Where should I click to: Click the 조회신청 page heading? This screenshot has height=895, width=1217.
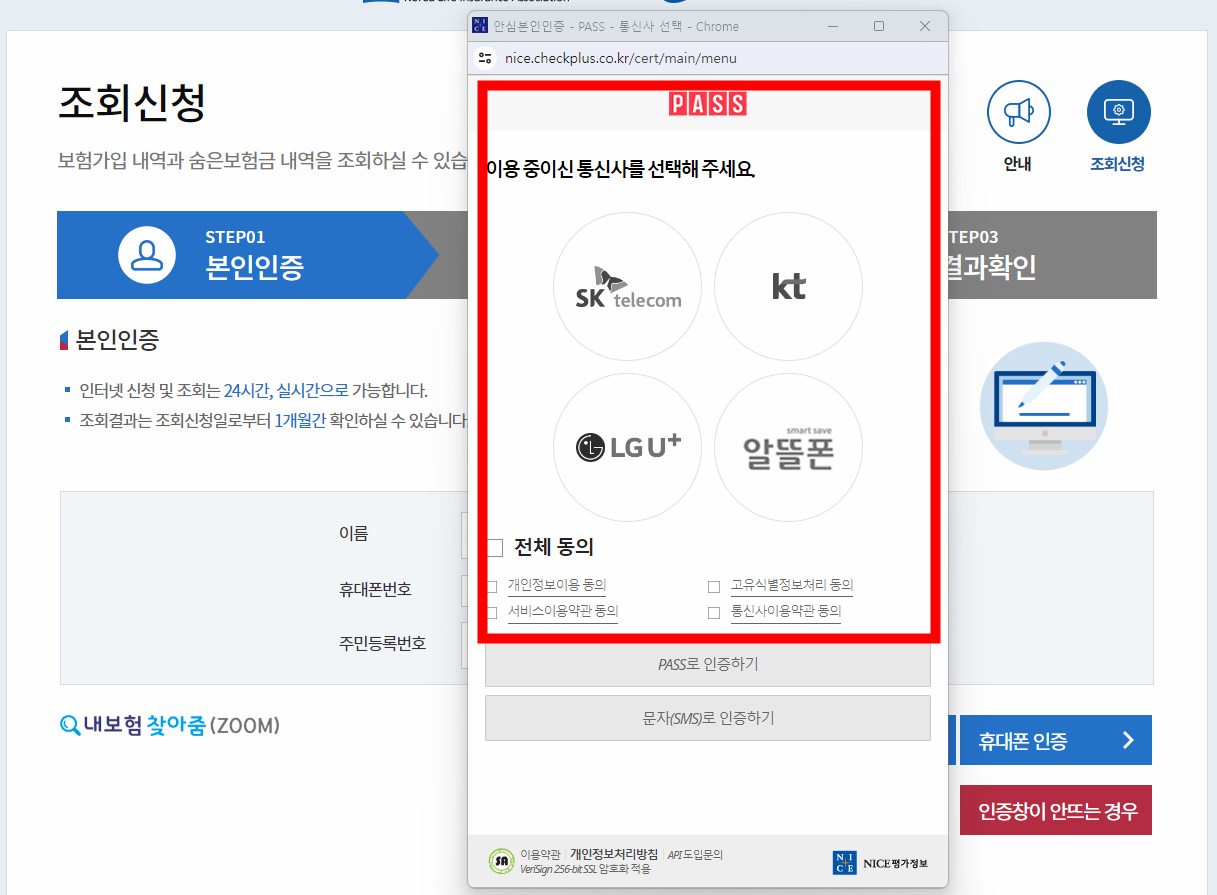coord(132,103)
